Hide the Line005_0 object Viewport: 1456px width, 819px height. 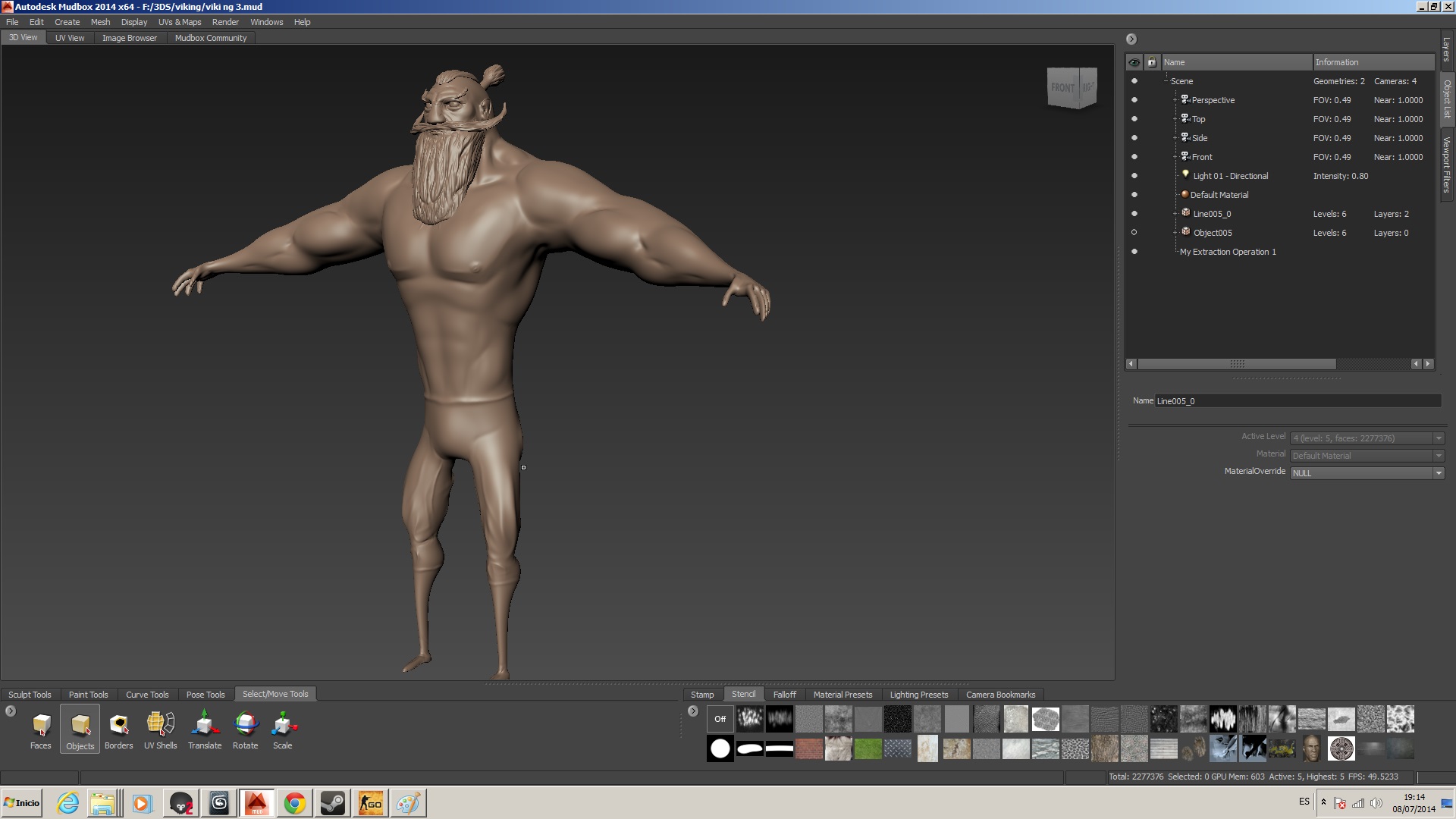click(x=1134, y=214)
